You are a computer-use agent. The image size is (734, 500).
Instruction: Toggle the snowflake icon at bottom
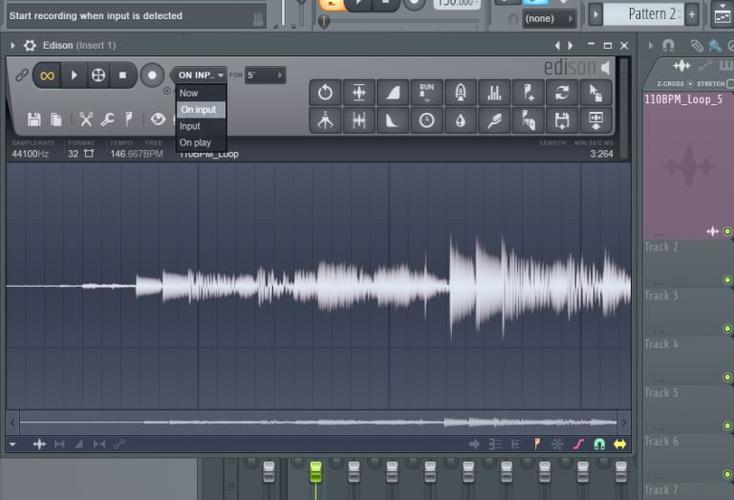pyautogui.click(x=558, y=444)
